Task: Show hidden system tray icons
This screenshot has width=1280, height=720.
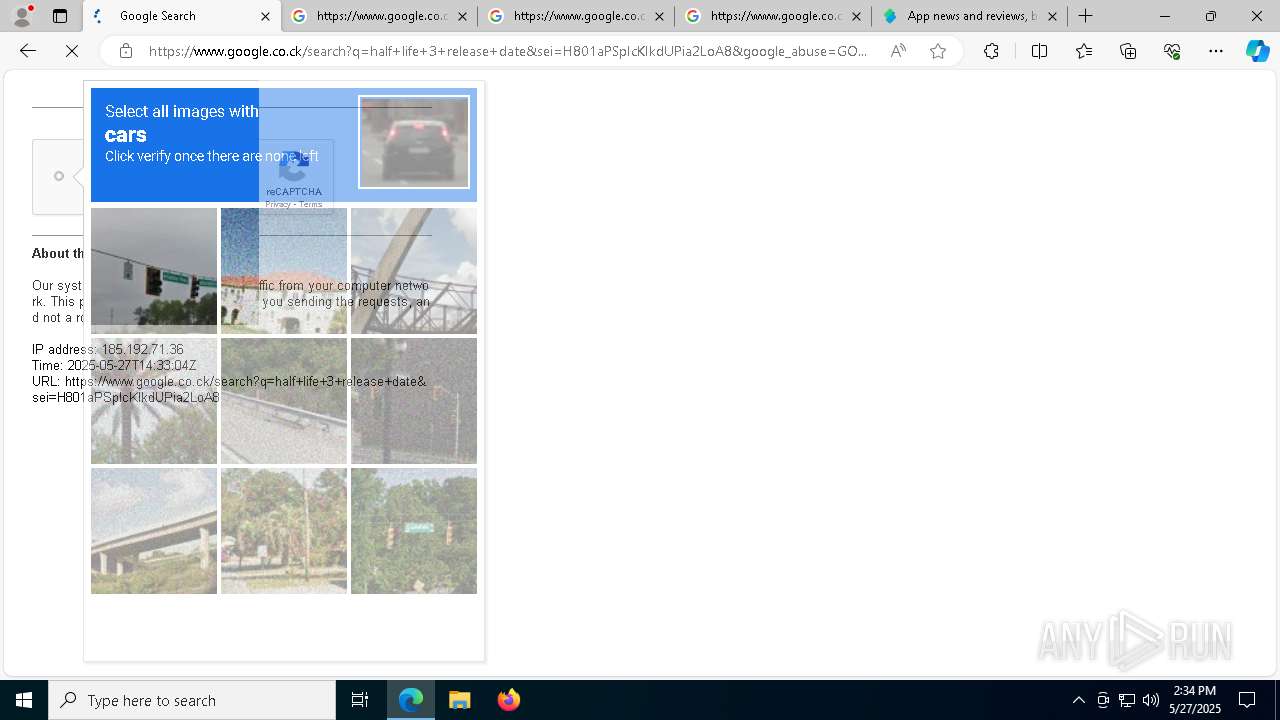Action: pyautogui.click(x=1079, y=700)
